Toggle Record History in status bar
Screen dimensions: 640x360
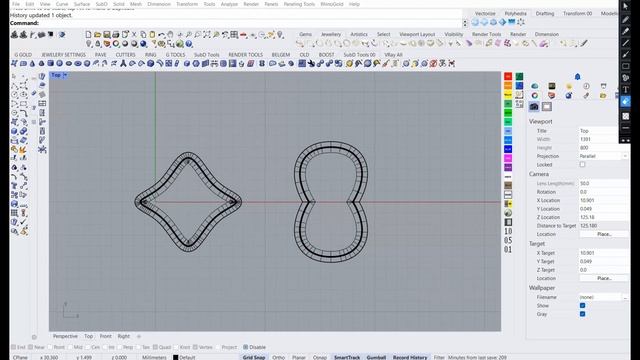point(410,357)
